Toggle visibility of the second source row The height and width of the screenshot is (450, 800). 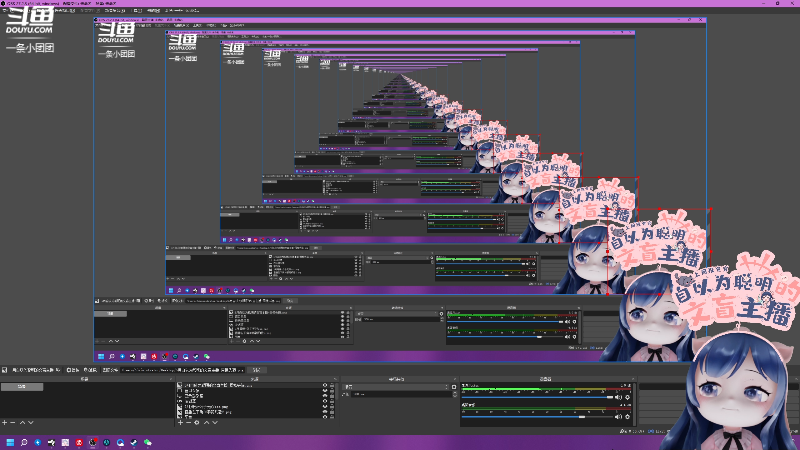pyautogui.click(x=324, y=390)
